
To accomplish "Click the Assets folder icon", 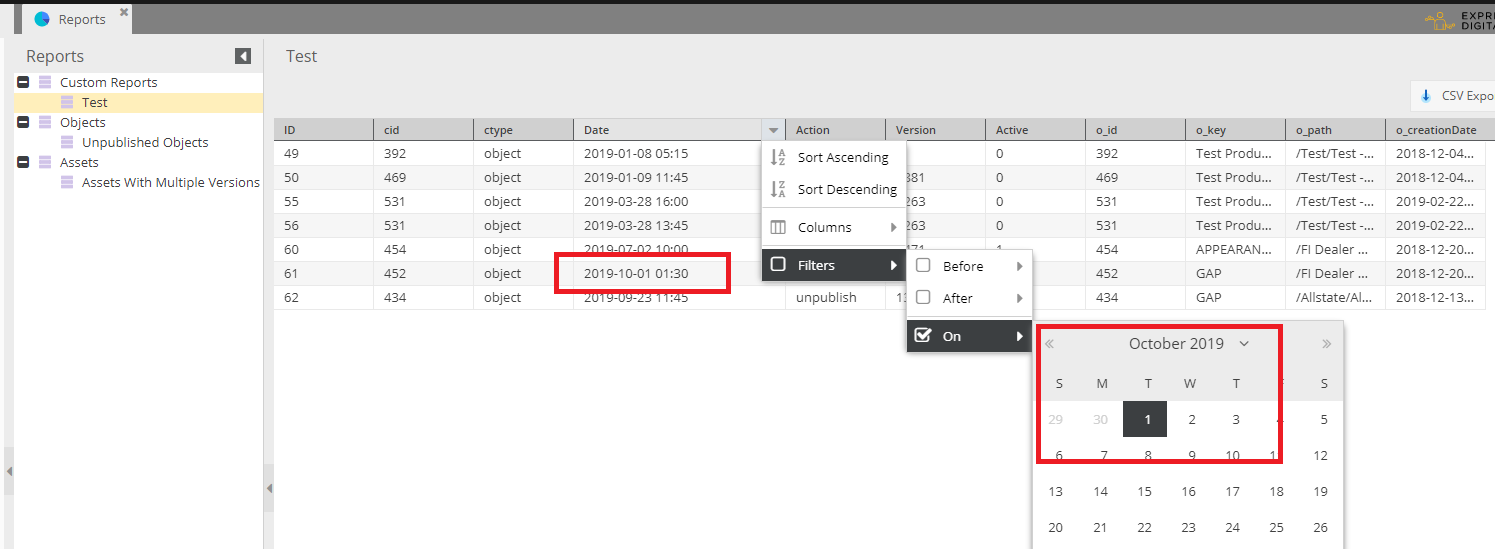I will pyautogui.click(x=45, y=162).
